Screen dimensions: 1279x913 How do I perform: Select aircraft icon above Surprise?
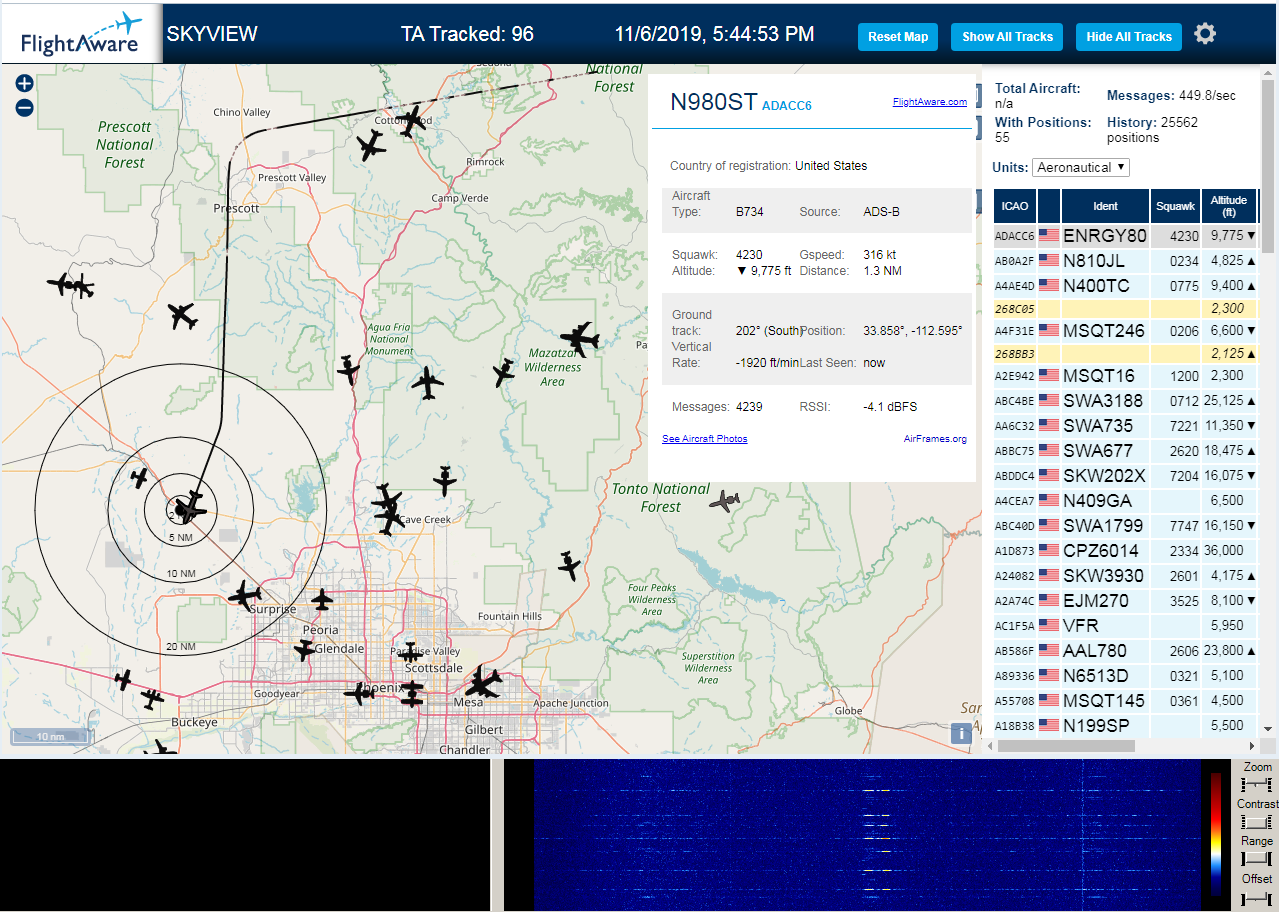point(244,598)
